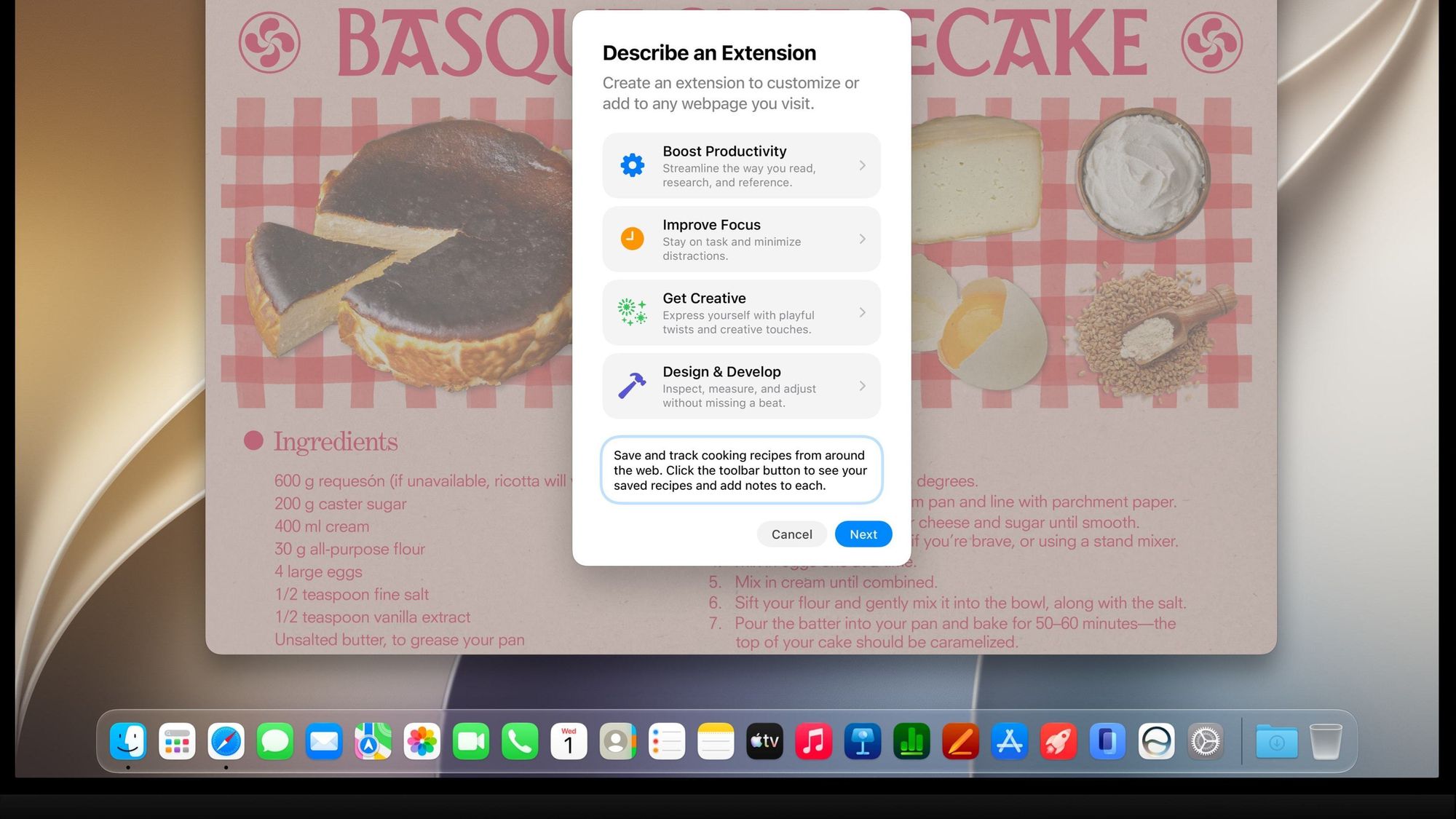Image resolution: width=1456 pixels, height=819 pixels.
Task: Open the Downloads folder in Dock
Action: (x=1276, y=742)
